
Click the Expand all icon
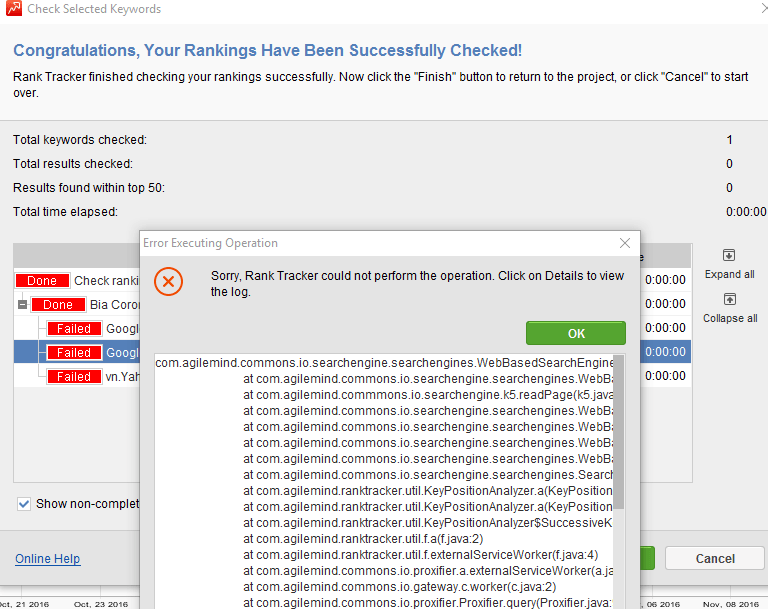(729, 255)
